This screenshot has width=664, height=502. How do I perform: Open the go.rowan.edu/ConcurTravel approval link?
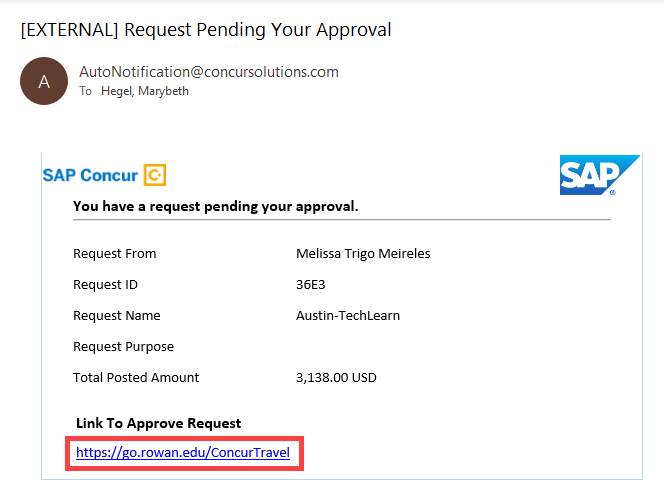183,452
